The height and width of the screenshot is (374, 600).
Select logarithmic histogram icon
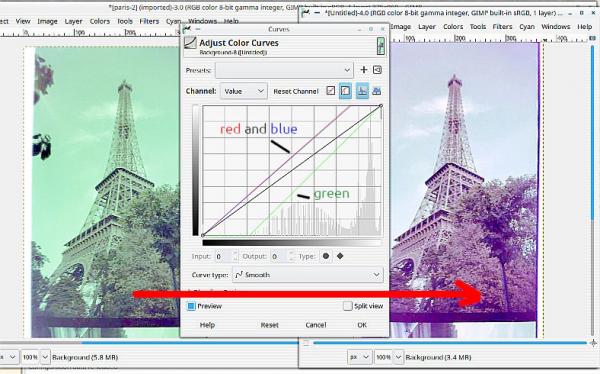pos(377,91)
